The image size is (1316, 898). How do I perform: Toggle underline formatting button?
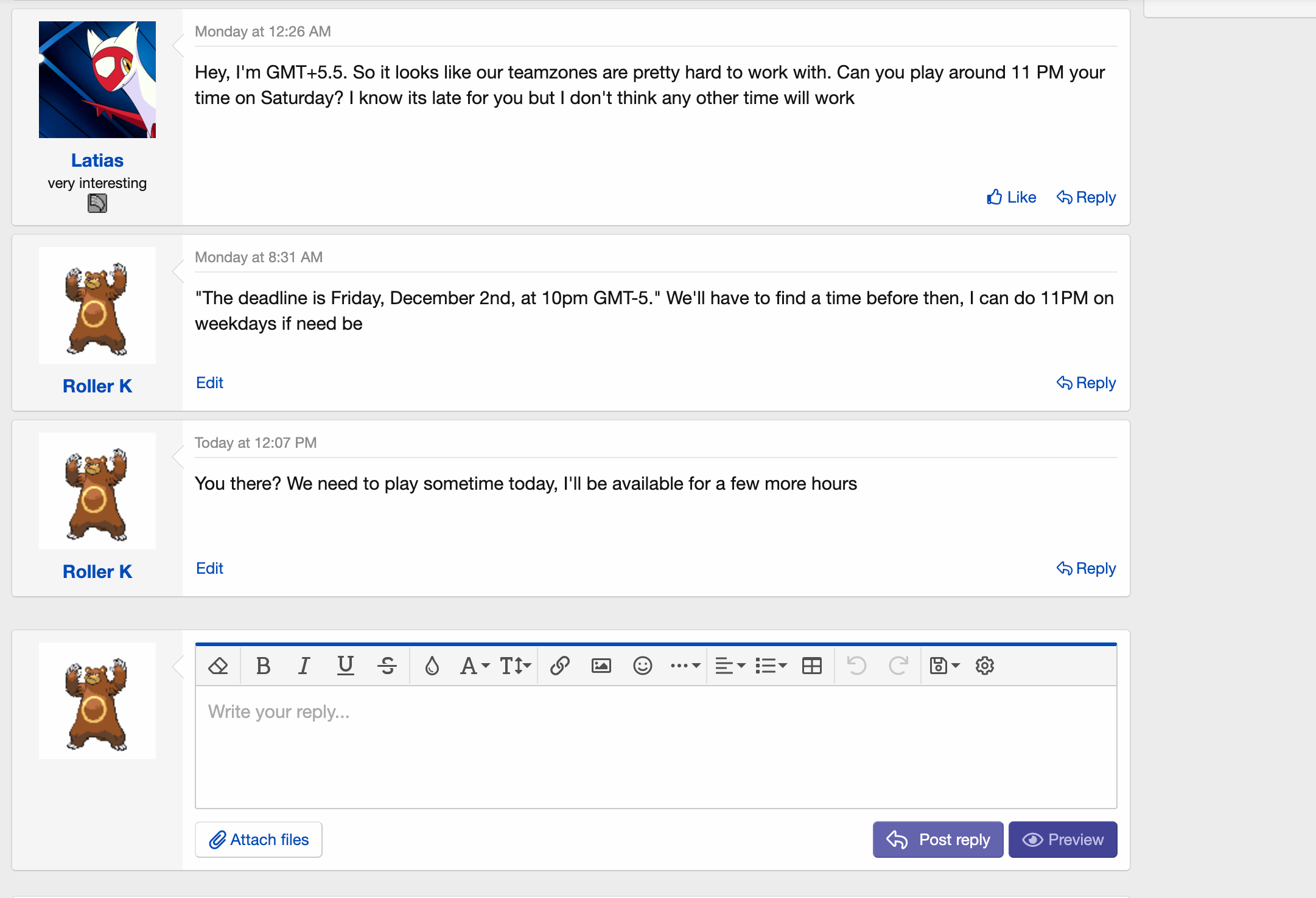[x=345, y=666]
